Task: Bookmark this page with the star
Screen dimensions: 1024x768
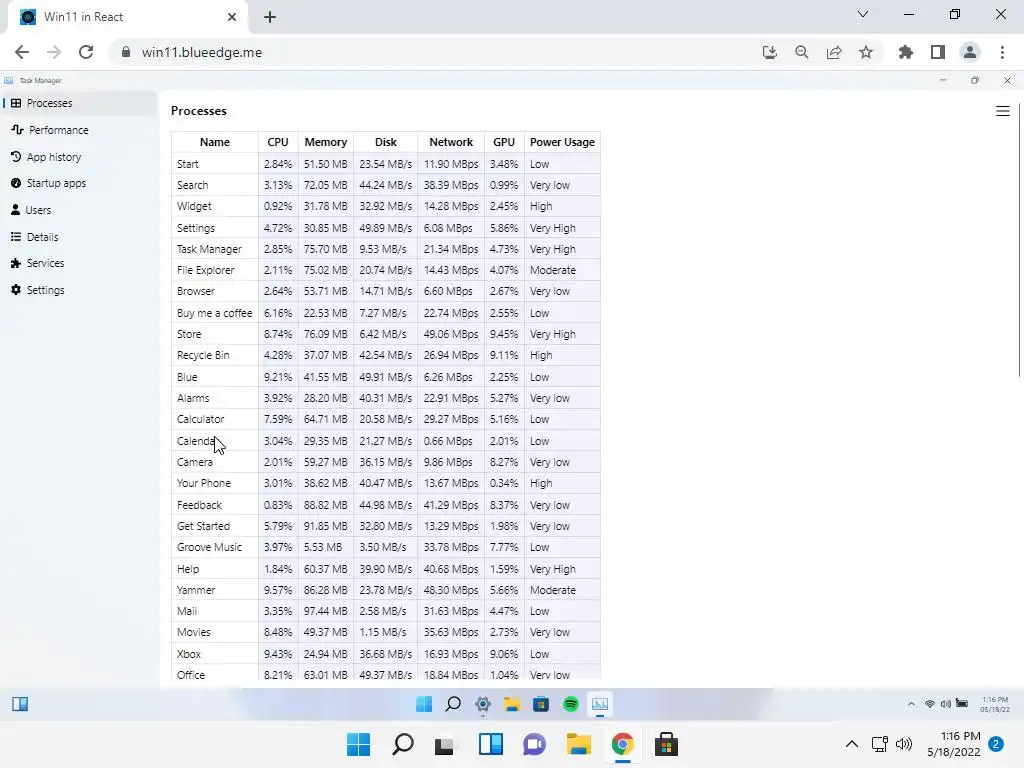Action: [x=866, y=52]
